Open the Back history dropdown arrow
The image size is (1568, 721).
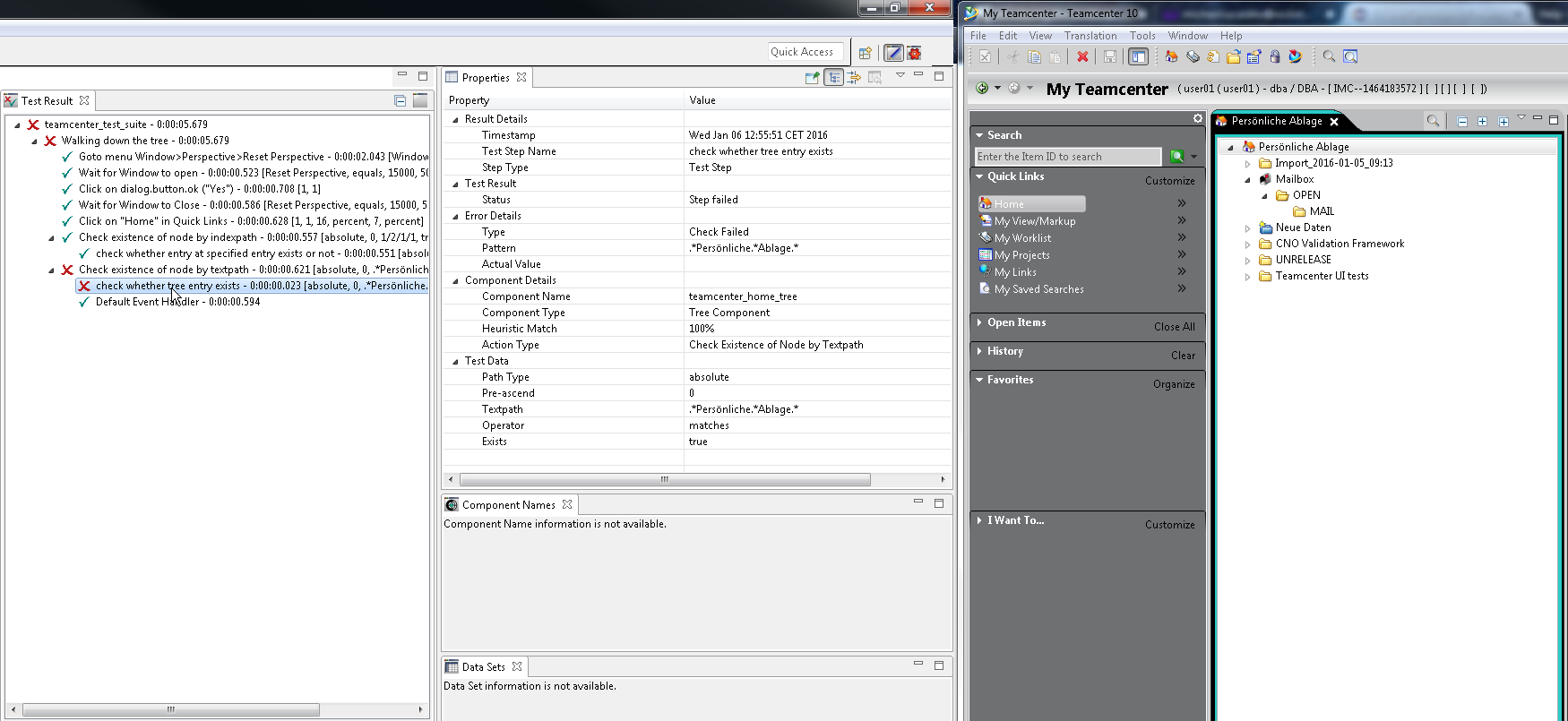click(997, 88)
